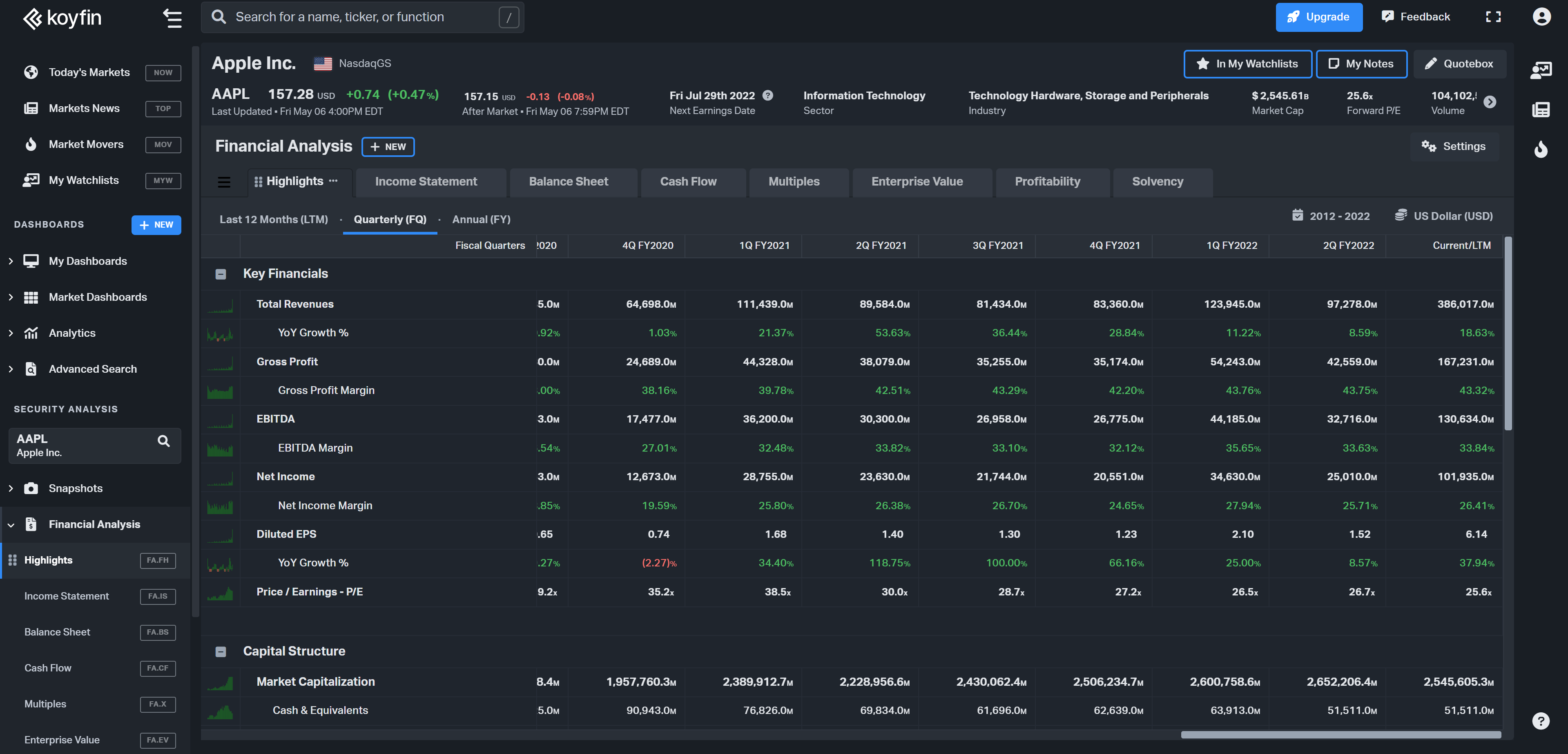Click the US flag icon next to NasdaqGS
This screenshot has height=754, width=1568.
pyautogui.click(x=323, y=63)
